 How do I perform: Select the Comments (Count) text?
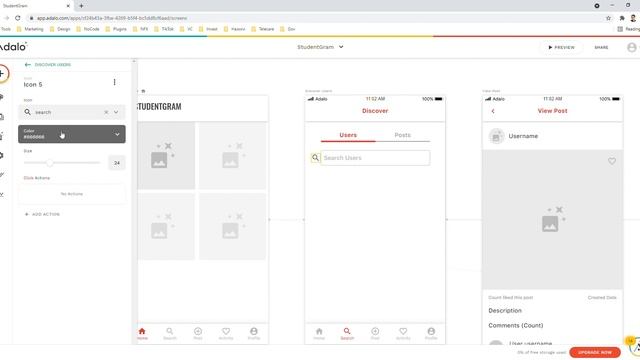pyautogui.click(x=516, y=325)
